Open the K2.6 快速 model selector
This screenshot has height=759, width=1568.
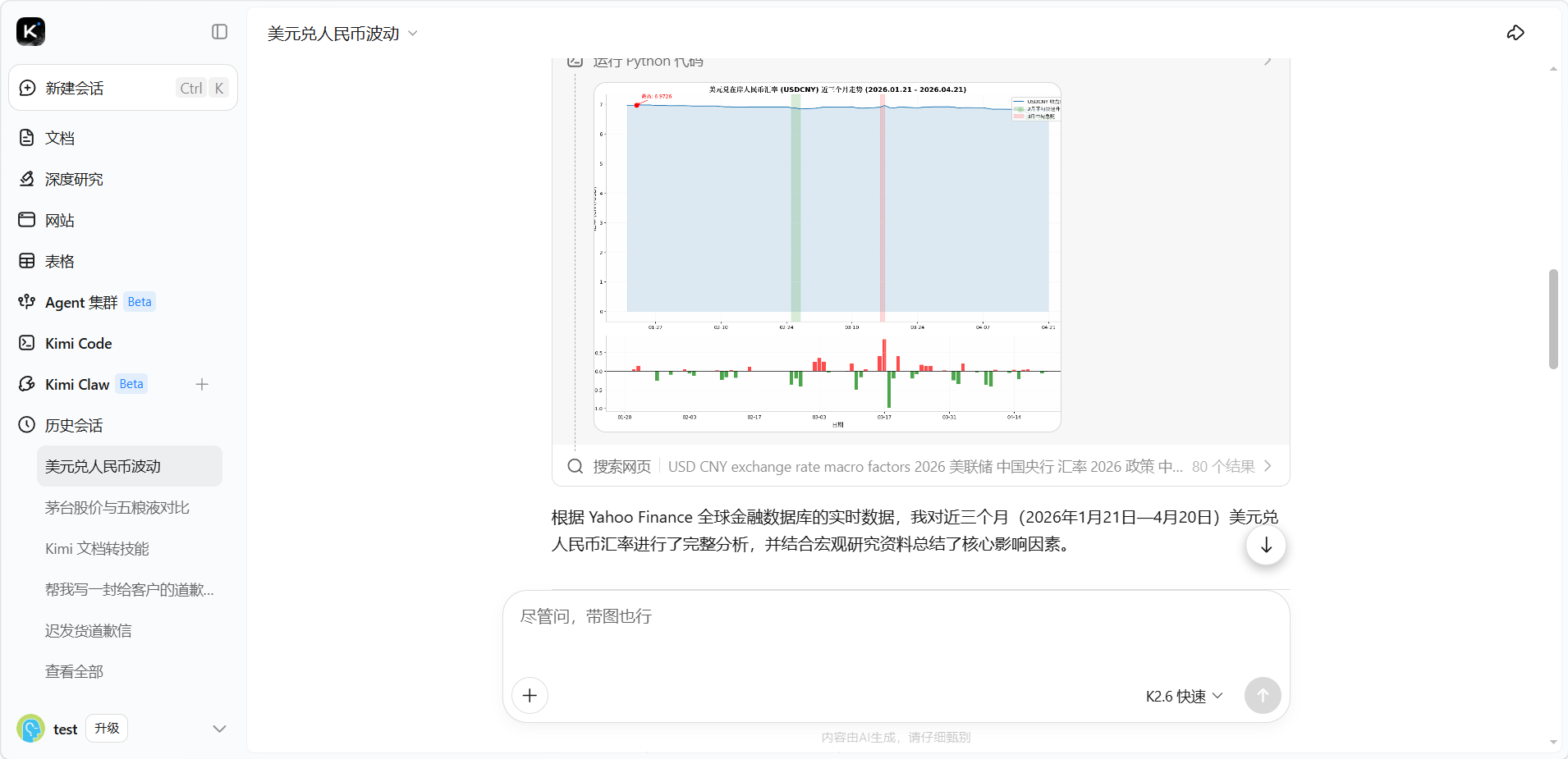click(x=1184, y=696)
